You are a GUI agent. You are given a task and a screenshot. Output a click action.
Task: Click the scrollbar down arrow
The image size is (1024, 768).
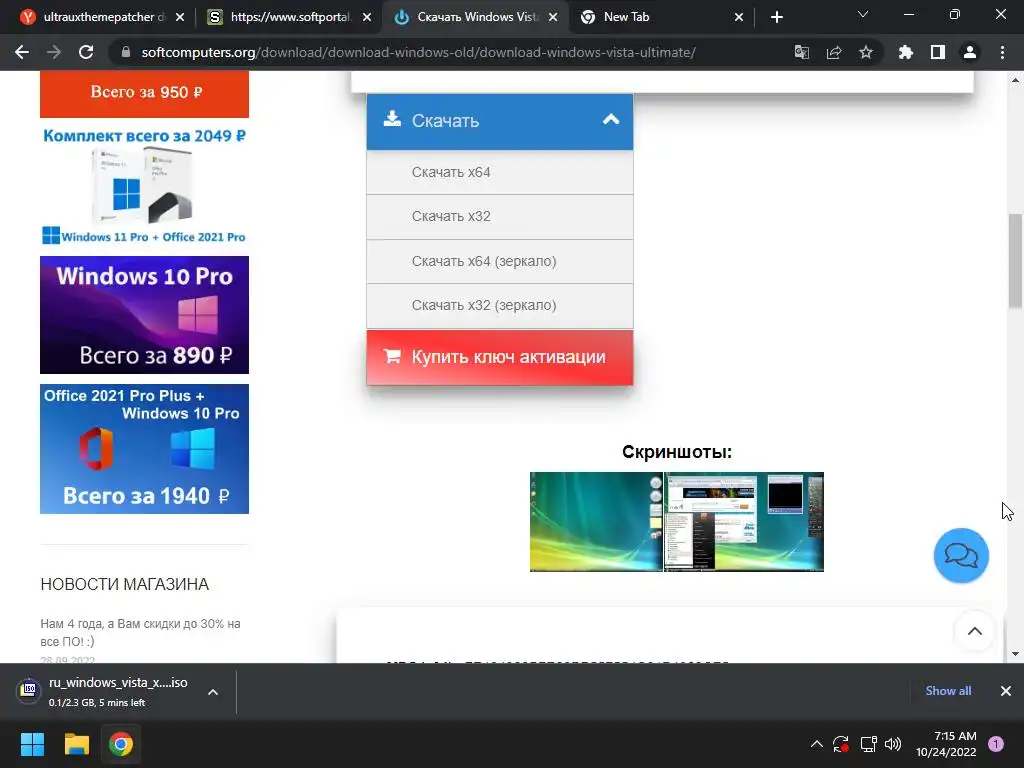click(1016, 653)
